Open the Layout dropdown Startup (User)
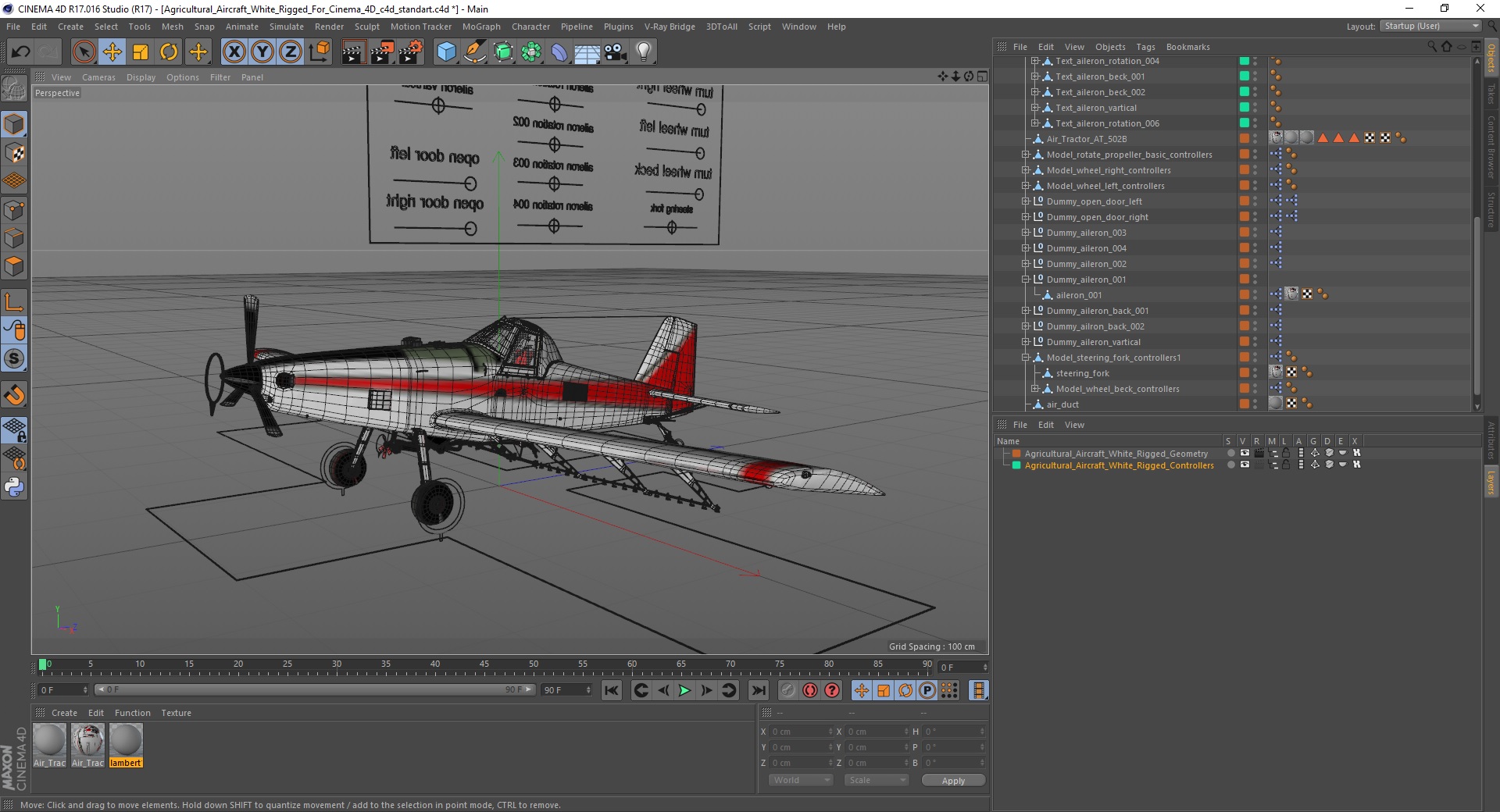Screen dimensions: 1500x812 (1431, 26)
